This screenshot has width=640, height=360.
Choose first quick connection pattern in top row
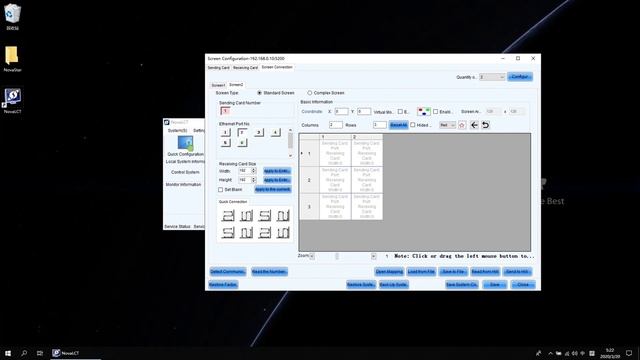[x=228, y=216]
